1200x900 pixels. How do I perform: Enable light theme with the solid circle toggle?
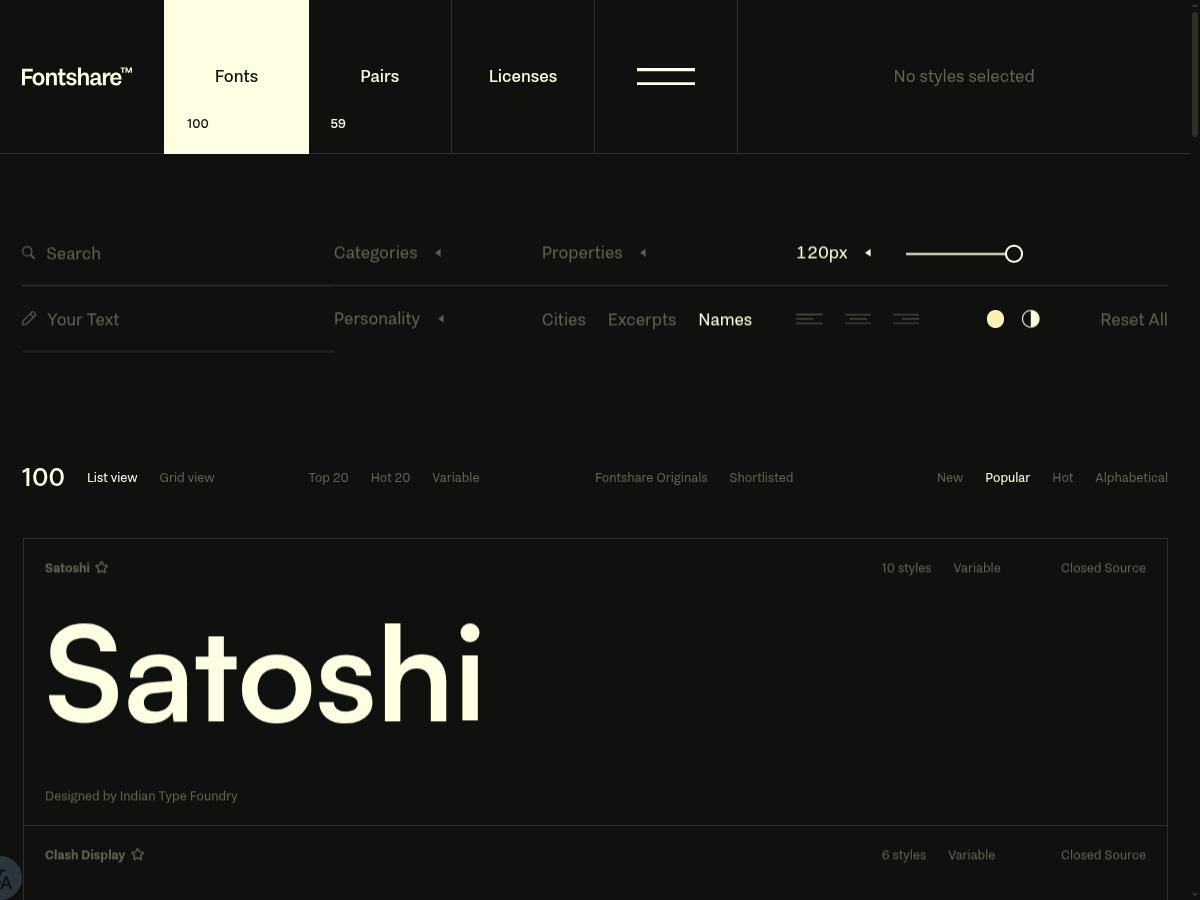click(995, 318)
